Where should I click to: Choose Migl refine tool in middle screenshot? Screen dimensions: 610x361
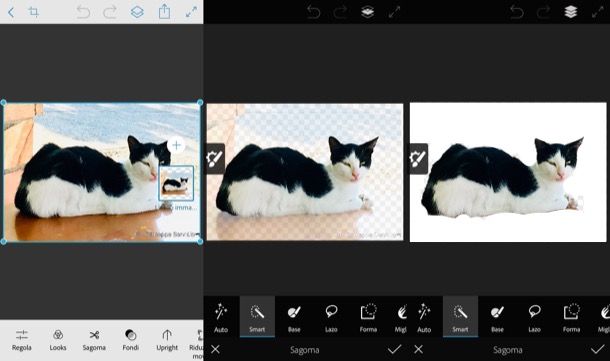401,318
